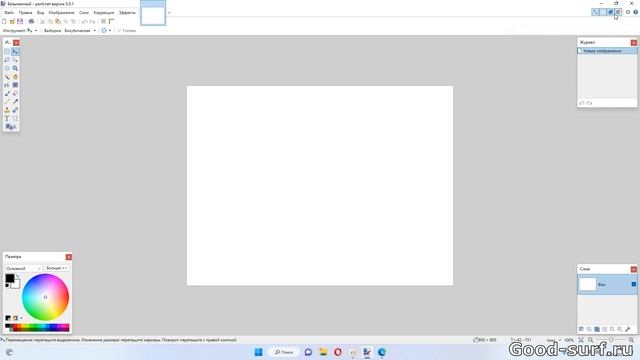This screenshot has width=640, height=360.
Task: Select the Recolor tool
Action: coord(15,110)
